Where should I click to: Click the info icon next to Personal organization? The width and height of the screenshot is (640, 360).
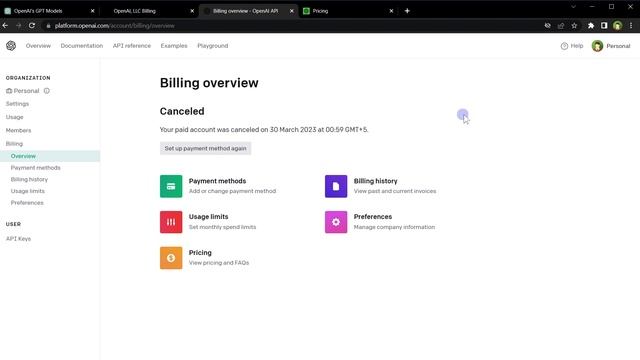tap(47, 91)
